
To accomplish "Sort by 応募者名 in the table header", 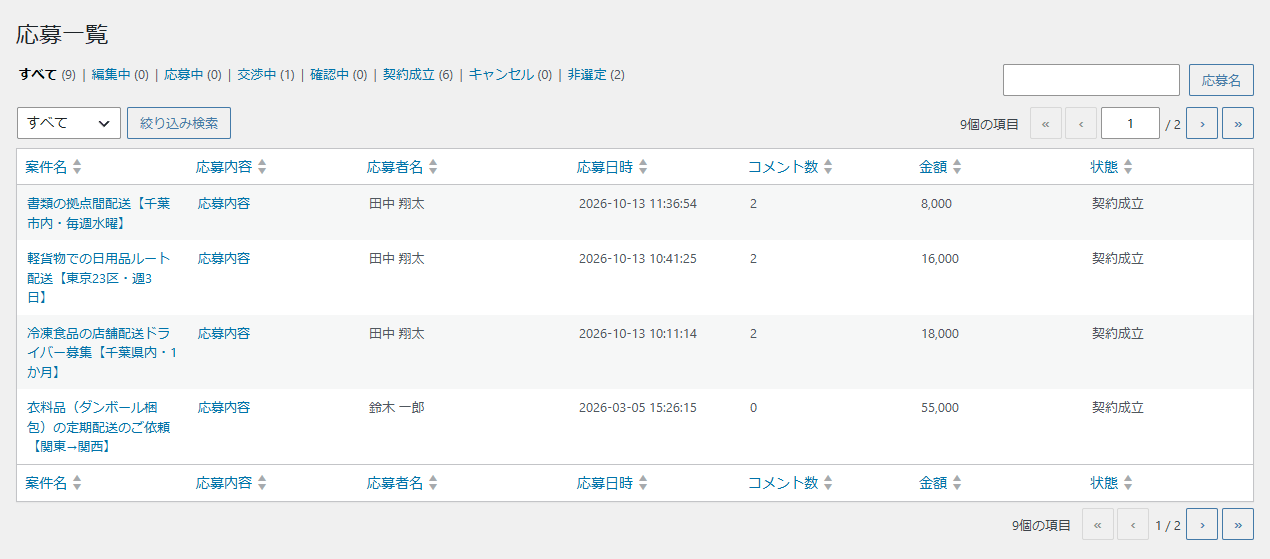I will coord(403,167).
